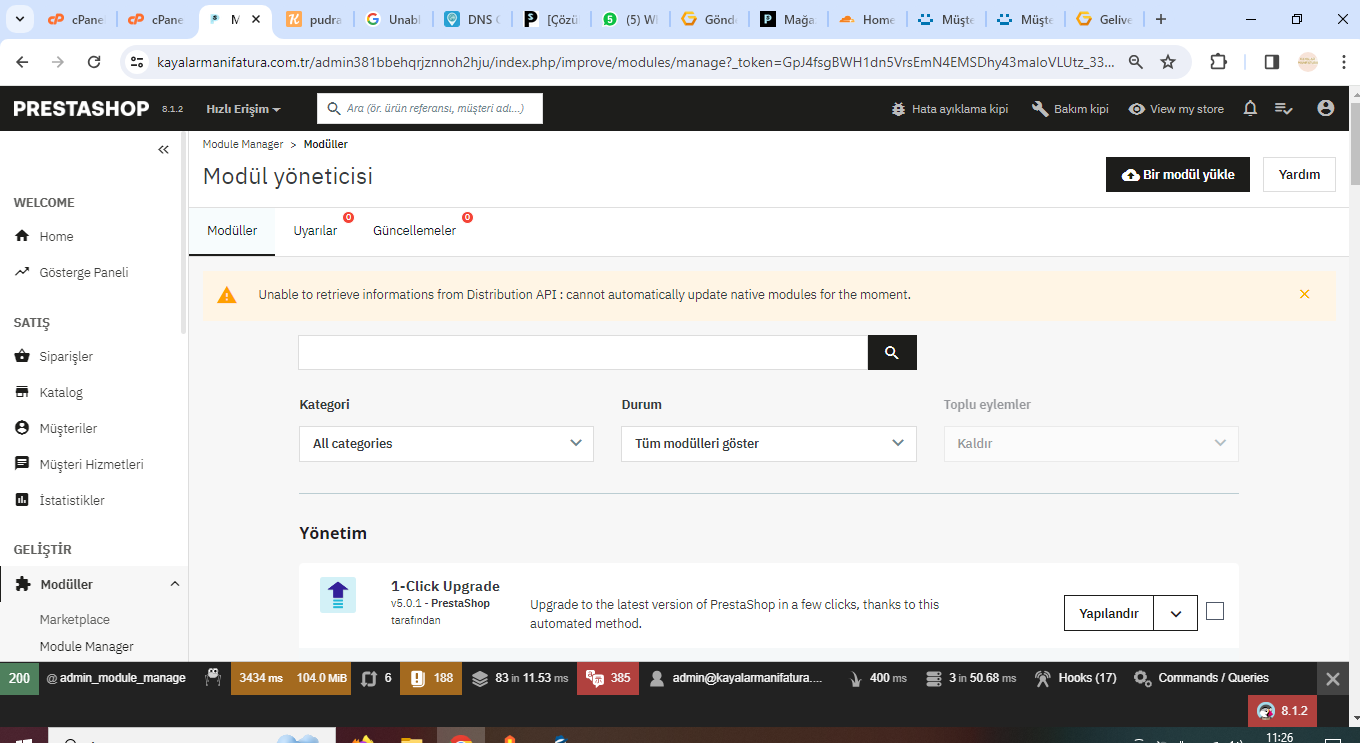Switch to the pudra browser tab
1360x743 pixels.
(316, 19)
